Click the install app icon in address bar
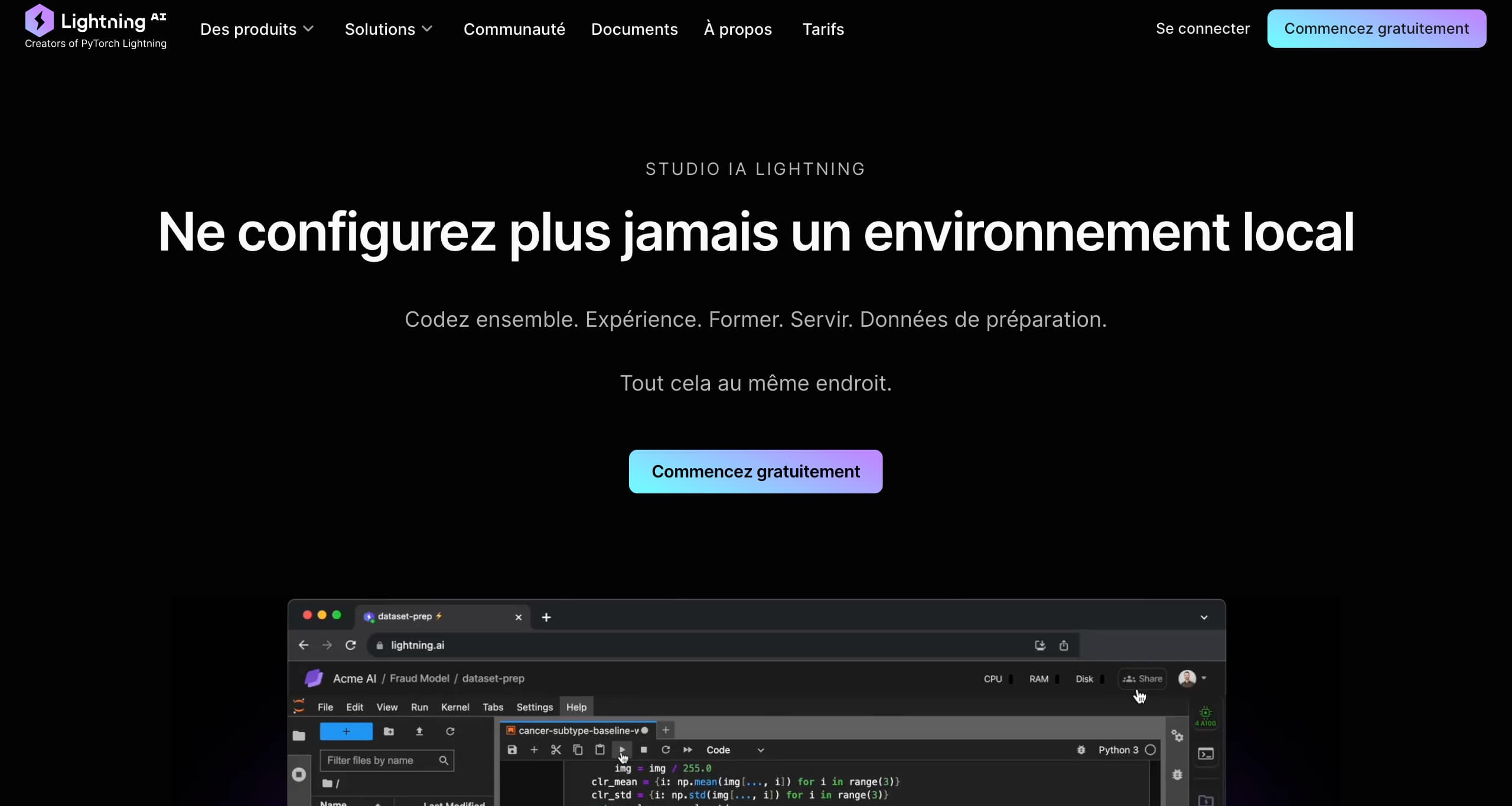 (1040, 645)
